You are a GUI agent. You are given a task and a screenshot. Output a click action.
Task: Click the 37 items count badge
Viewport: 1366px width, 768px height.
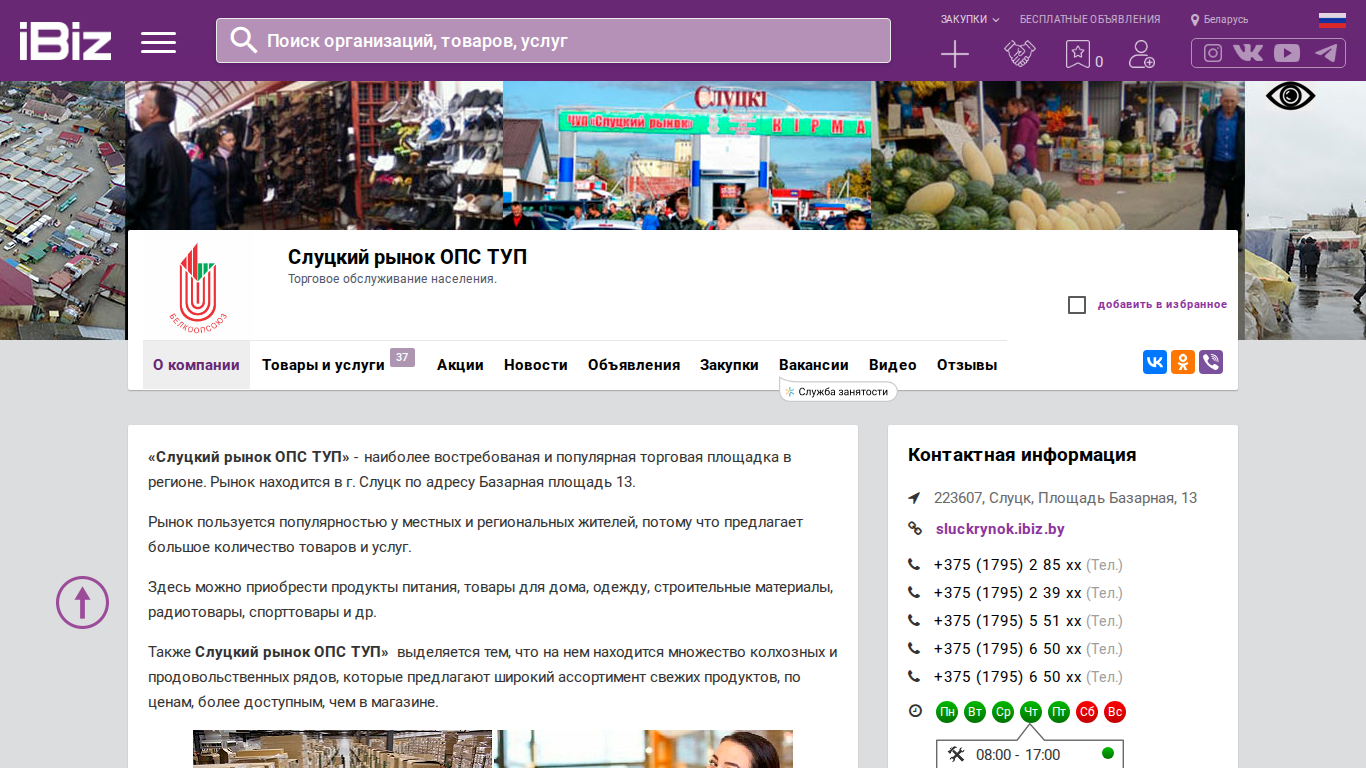coord(402,357)
